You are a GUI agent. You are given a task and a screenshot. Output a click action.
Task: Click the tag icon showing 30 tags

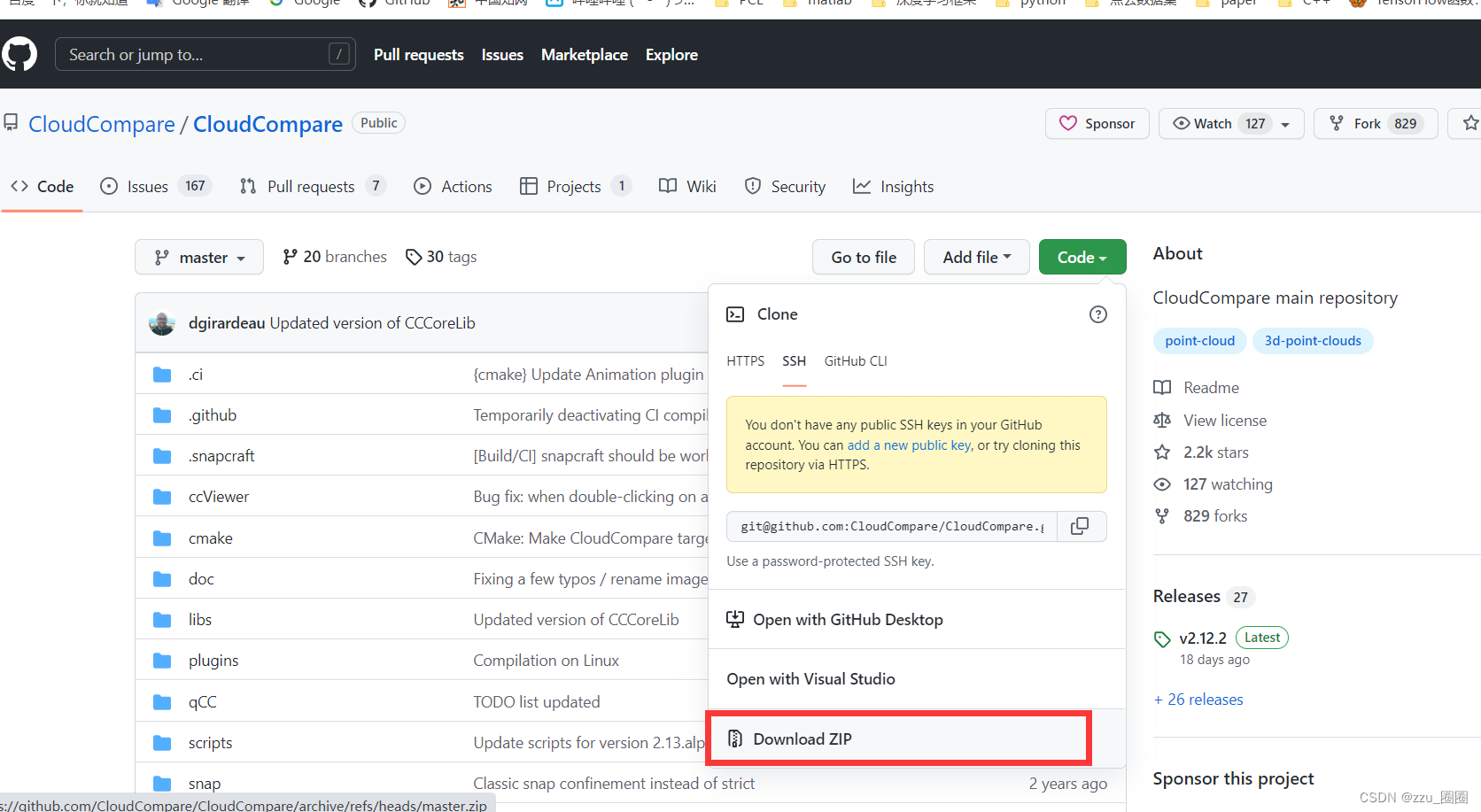point(414,257)
